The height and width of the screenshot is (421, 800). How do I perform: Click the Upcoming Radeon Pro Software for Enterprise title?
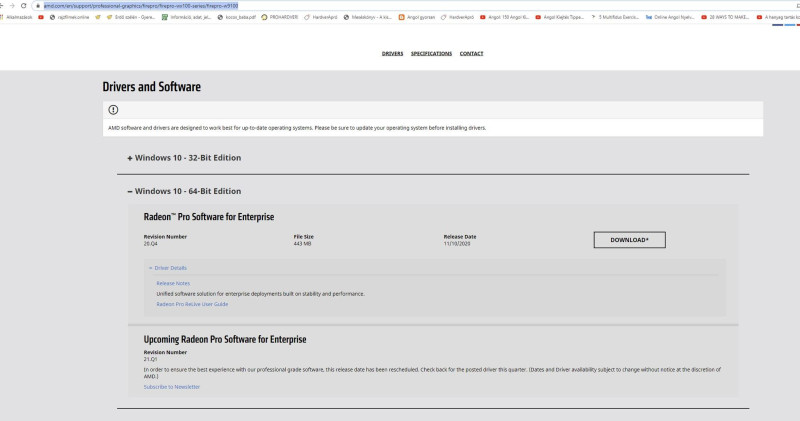225,339
